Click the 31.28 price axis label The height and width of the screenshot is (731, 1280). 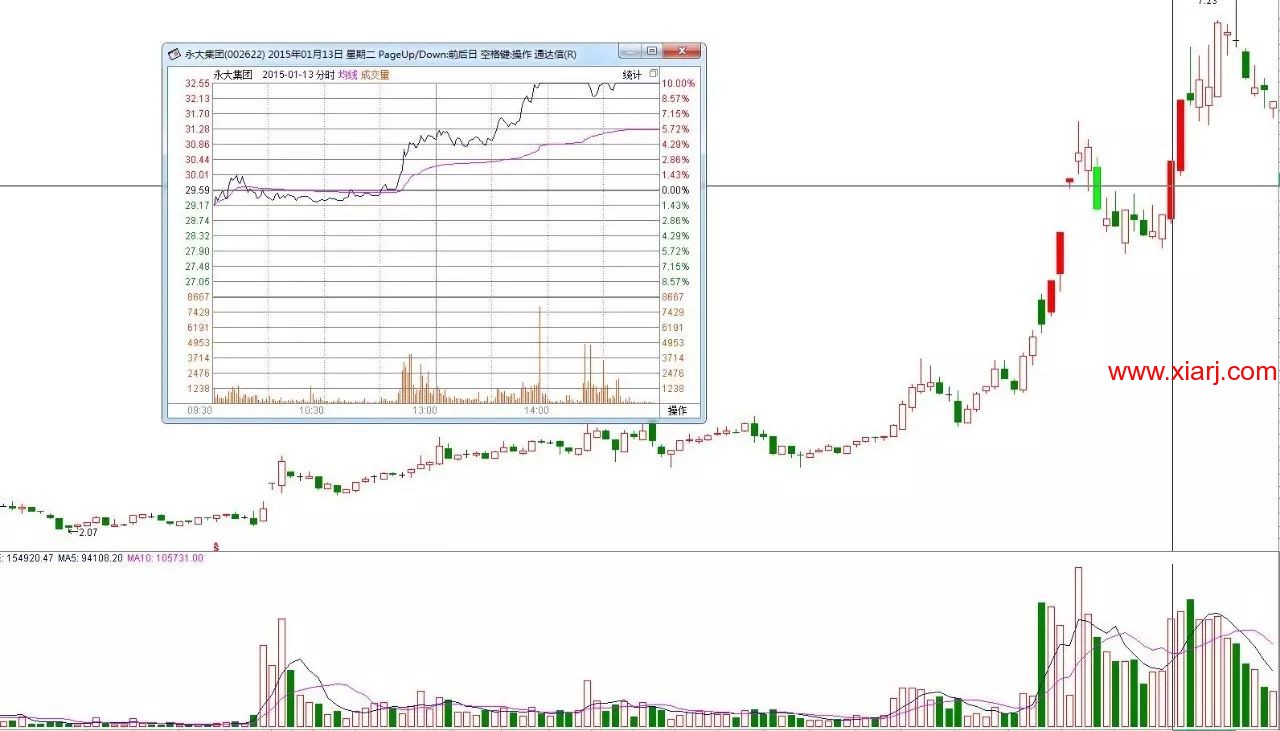pos(197,129)
